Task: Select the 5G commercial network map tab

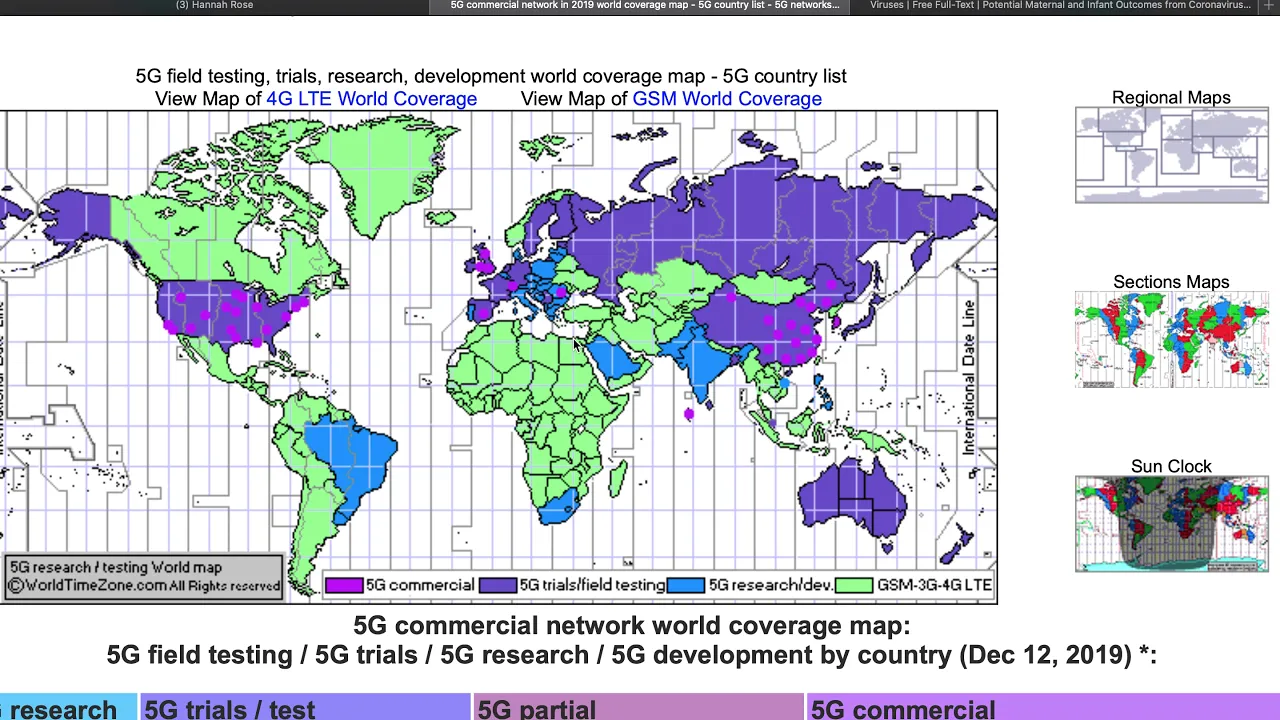Action: (644, 6)
